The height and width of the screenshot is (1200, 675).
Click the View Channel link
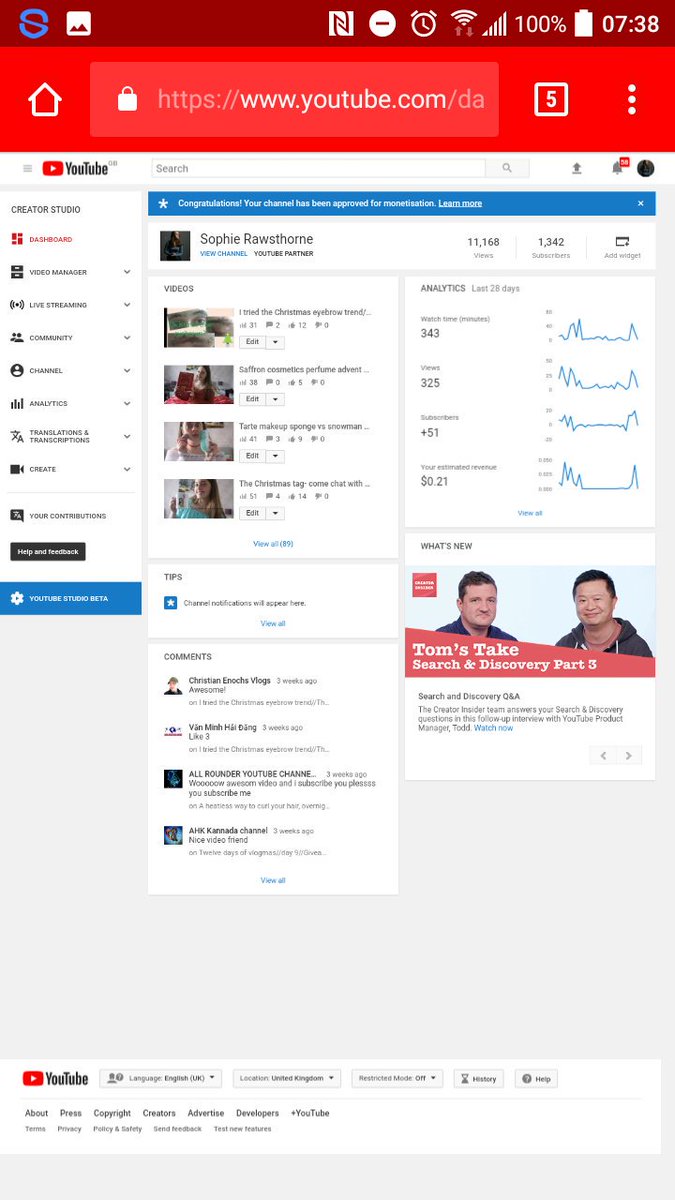coord(224,254)
